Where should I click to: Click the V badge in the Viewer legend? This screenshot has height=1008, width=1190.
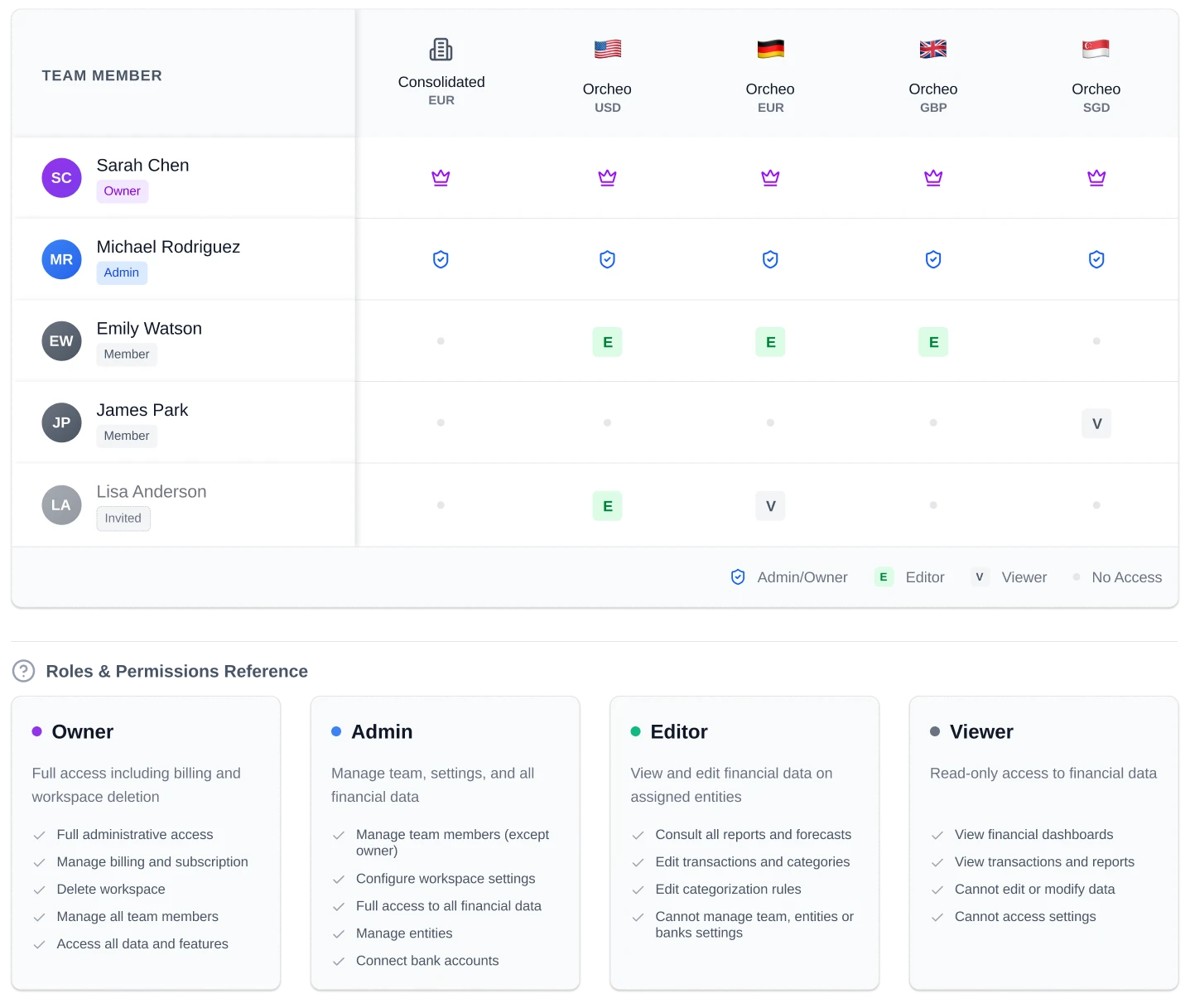click(980, 577)
